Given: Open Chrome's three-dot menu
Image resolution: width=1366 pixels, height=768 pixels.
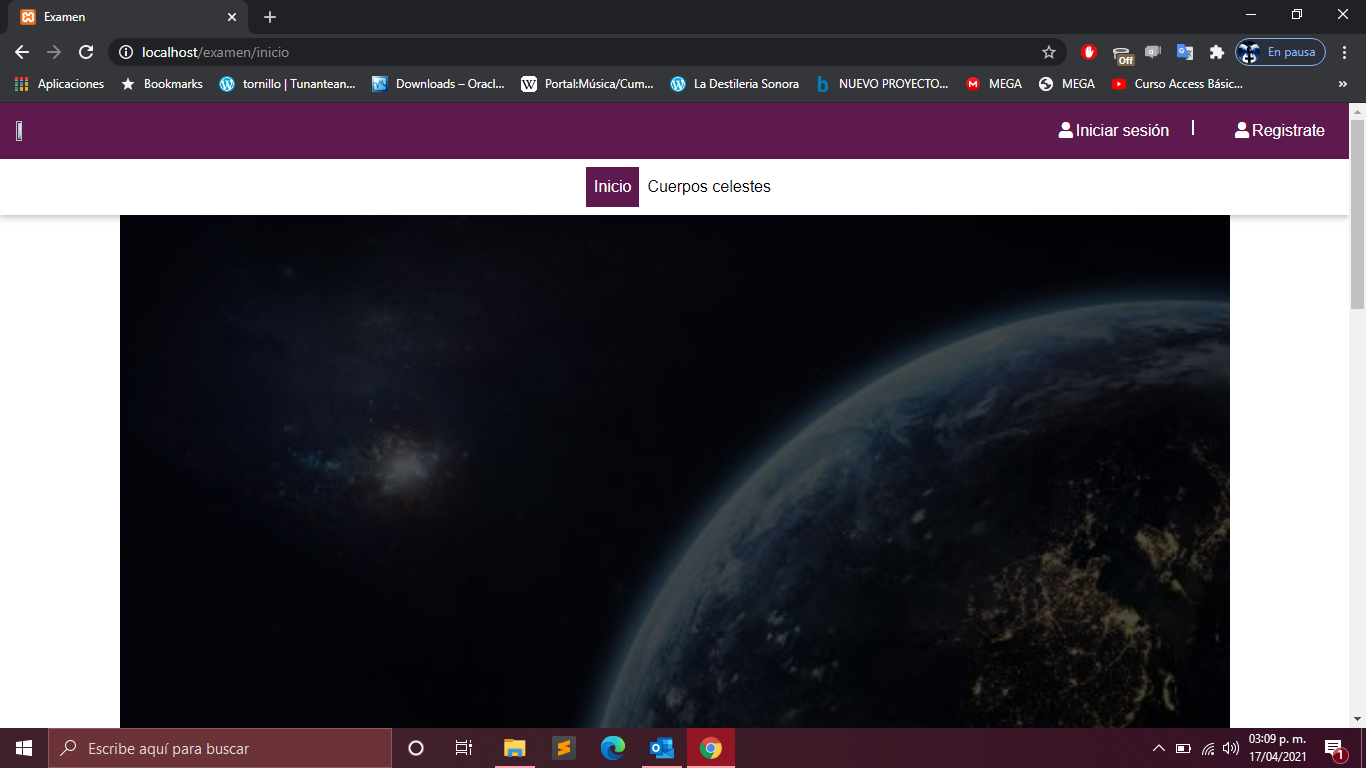Looking at the screenshot, I should pos(1345,52).
